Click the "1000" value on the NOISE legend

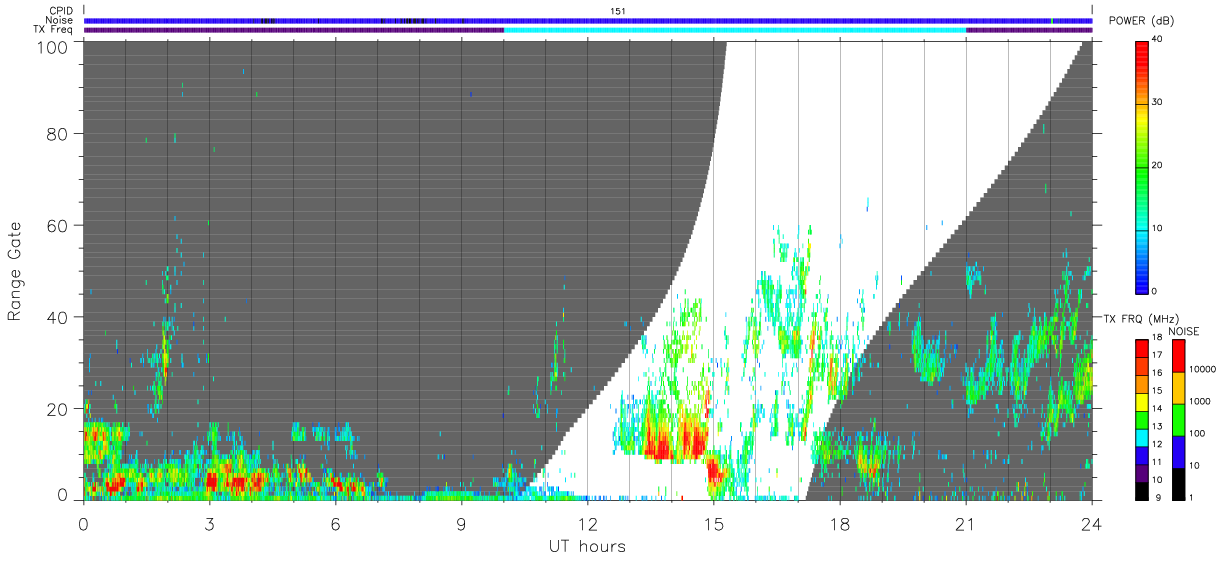tap(1199, 401)
